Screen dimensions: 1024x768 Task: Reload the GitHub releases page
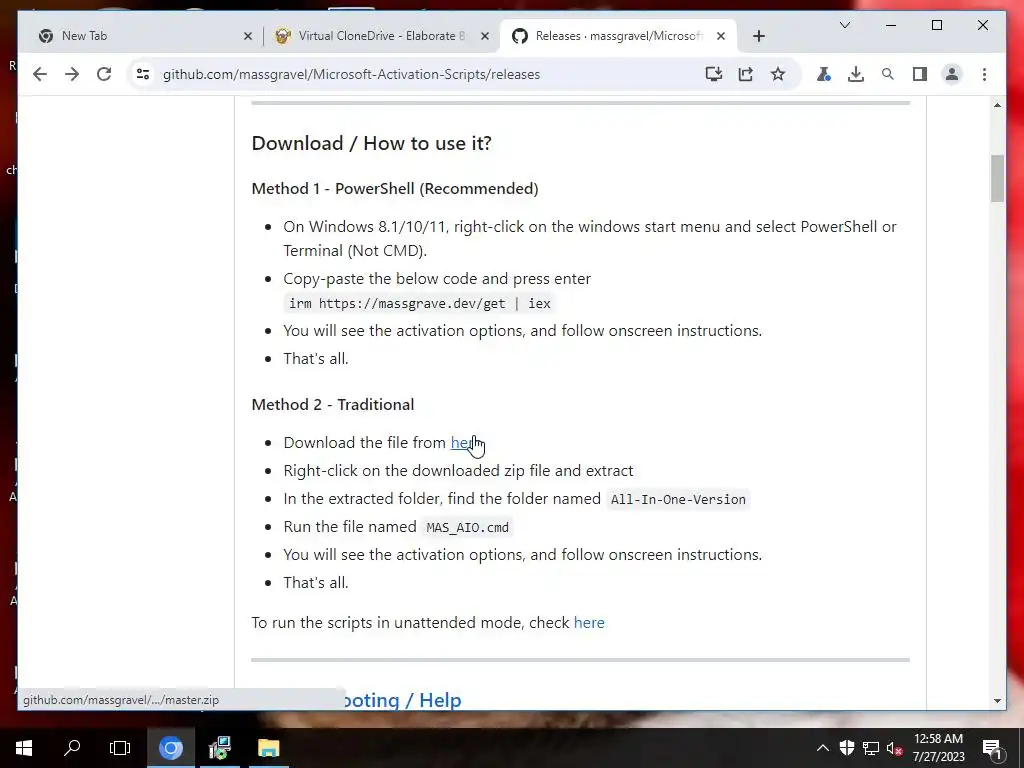pyautogui.click(x=104, y=74)
